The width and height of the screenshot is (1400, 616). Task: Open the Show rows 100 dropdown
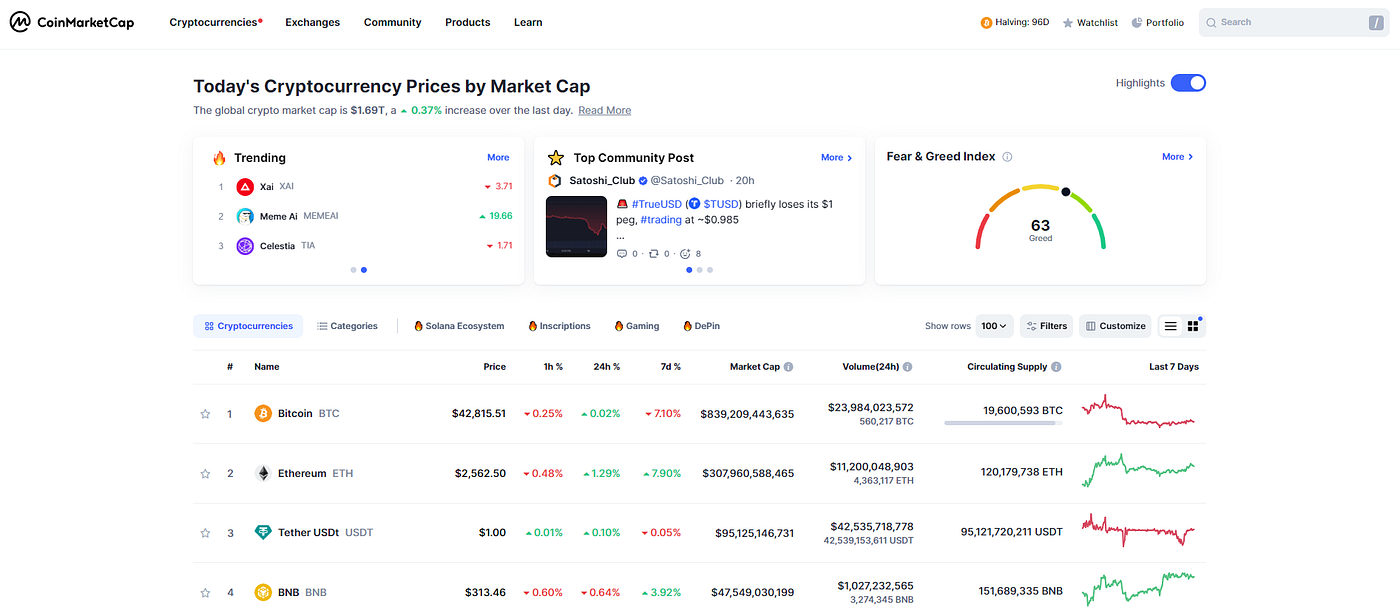(x=995, y=326)
